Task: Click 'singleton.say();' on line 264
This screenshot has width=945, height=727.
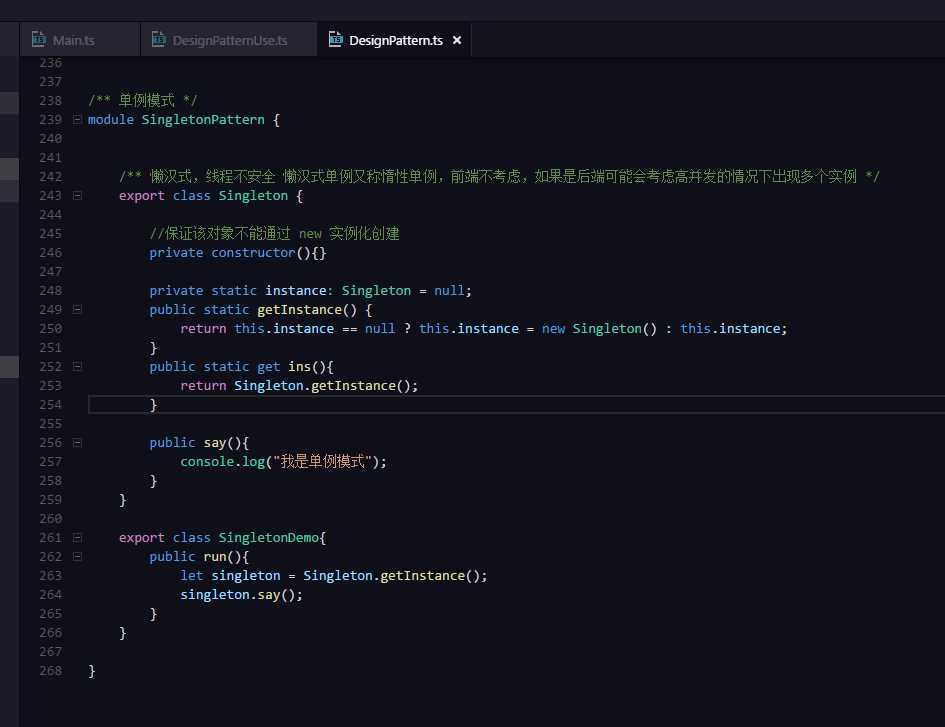Action: point(241,594)
